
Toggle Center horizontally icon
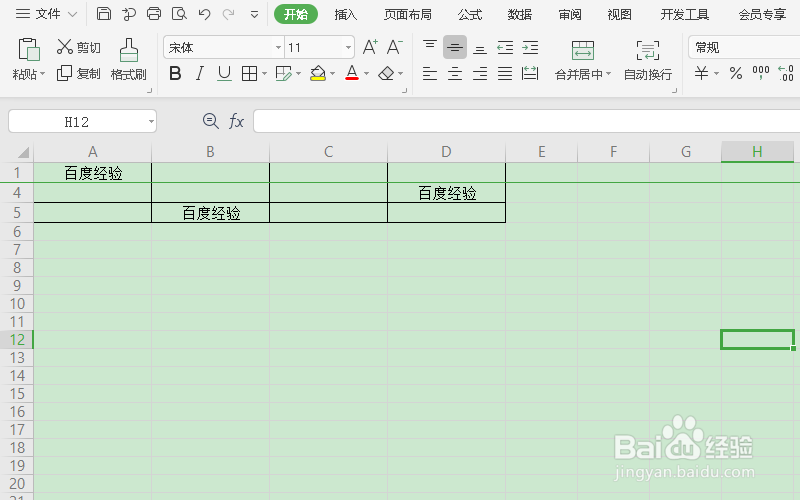point(455,74)
